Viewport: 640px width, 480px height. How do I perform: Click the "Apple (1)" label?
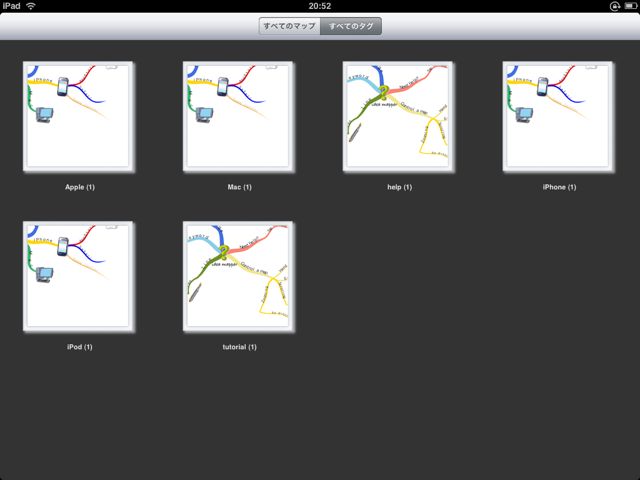click(x=80, y=187)
